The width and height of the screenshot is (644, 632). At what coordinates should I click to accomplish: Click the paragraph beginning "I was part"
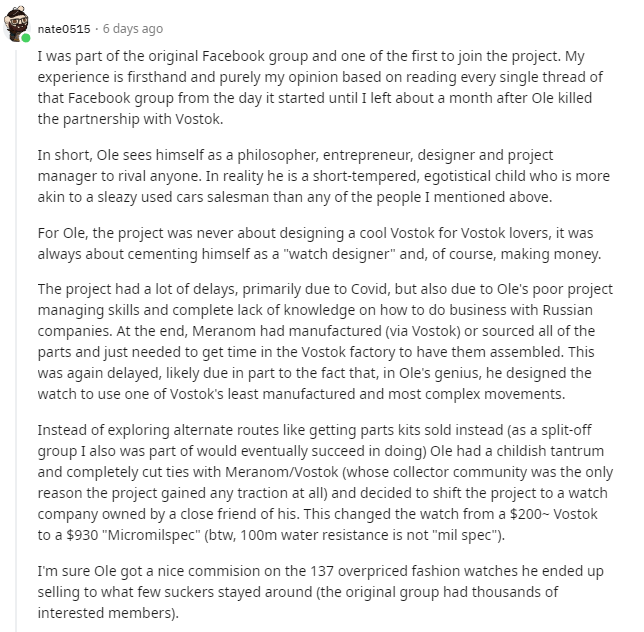(x=318, y=87)
